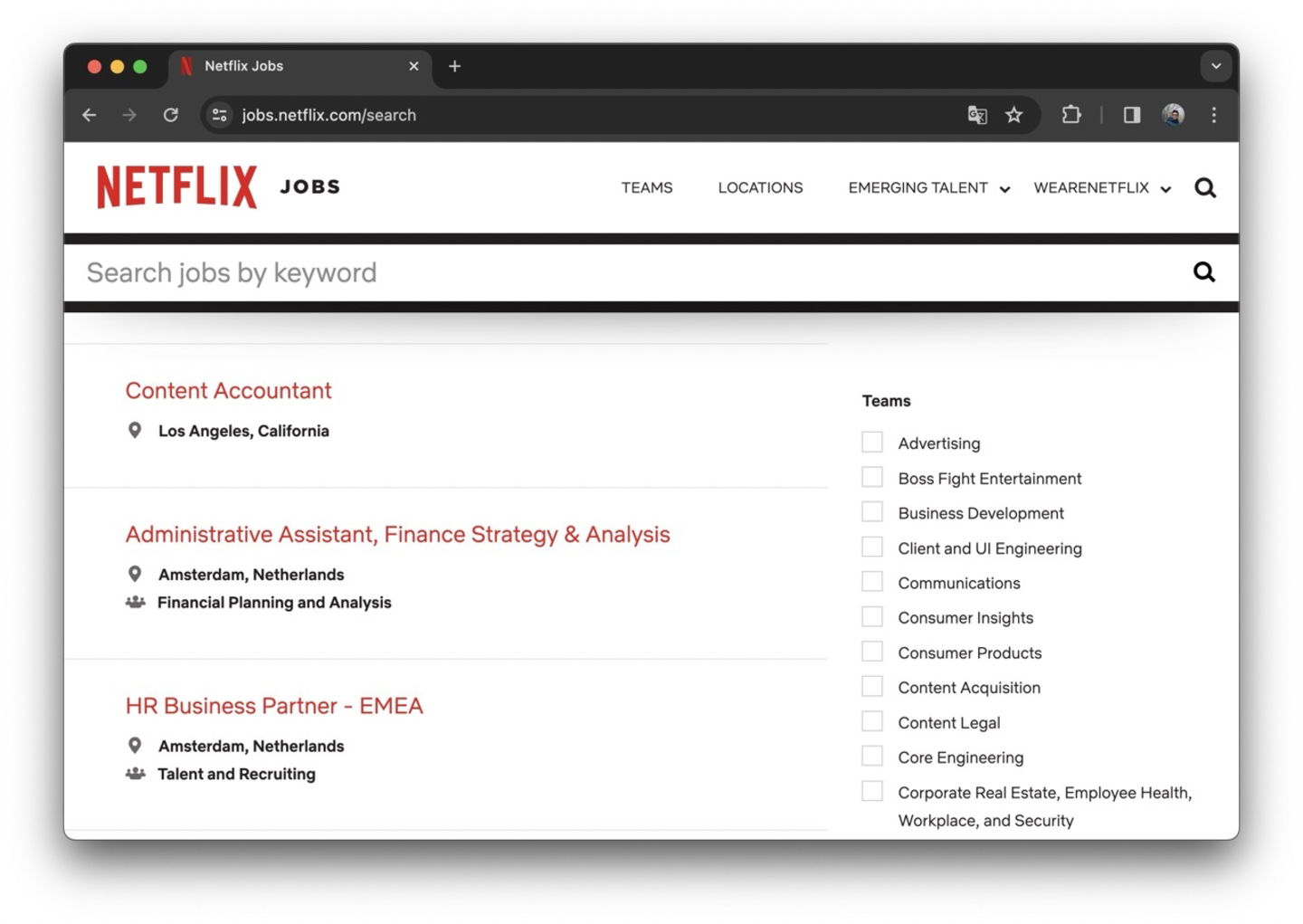Check the Communications team filter
Viewport: 1303px width, 924px height.
872,581
